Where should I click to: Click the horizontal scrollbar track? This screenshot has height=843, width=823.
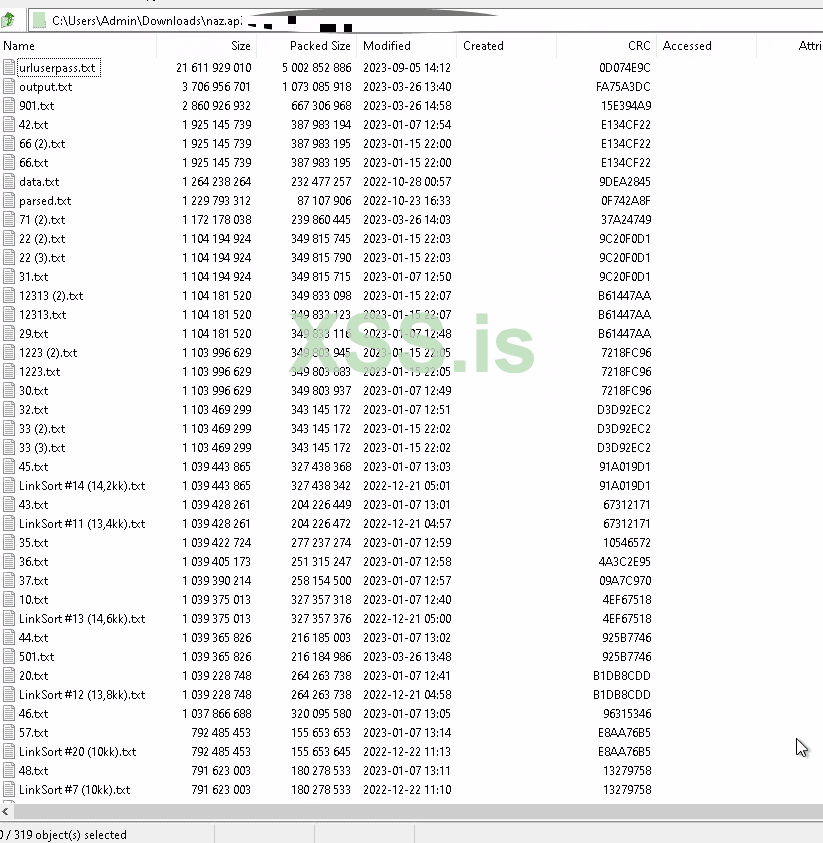pyautogui.click(x=417, y=811)
